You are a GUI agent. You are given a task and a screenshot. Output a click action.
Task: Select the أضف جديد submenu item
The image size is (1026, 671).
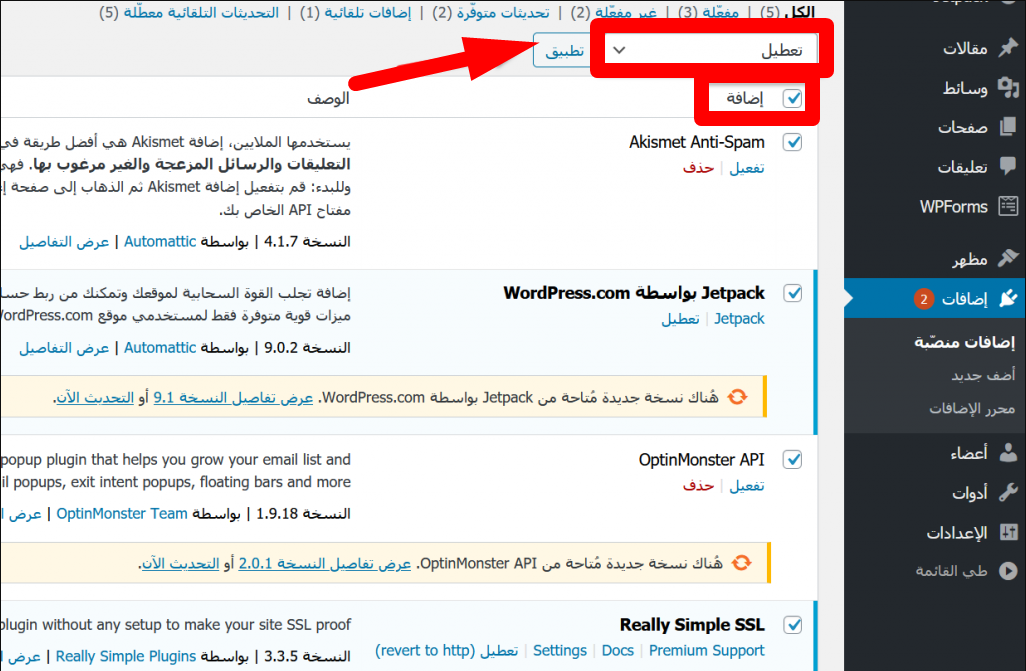pyautogui.click(x=983, y=375)
